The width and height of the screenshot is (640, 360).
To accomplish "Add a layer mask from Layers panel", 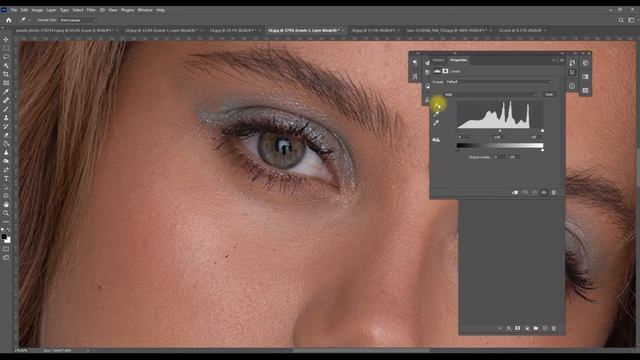I will point(518,328).
